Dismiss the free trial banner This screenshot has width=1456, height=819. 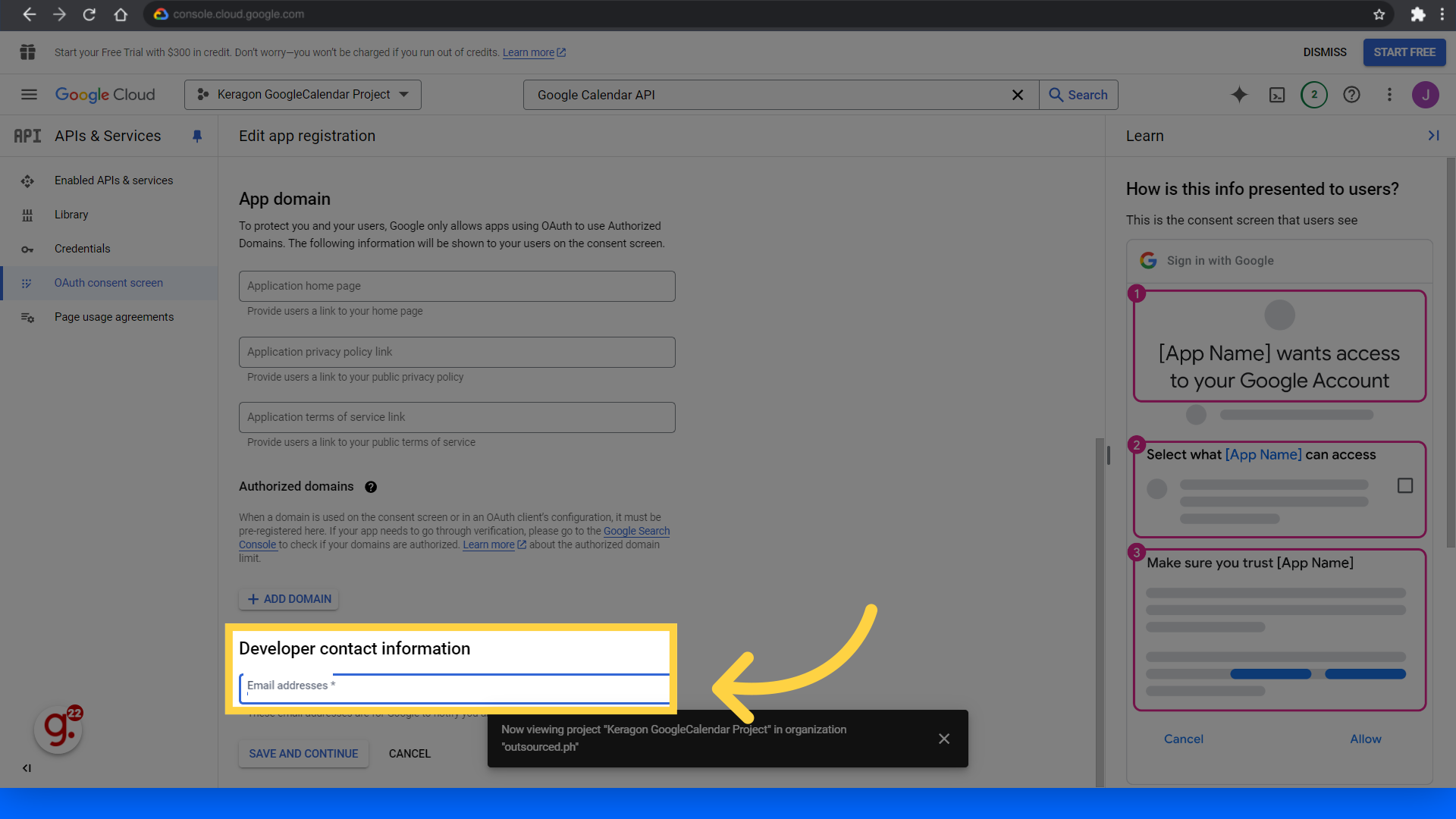(x=1325, y=52)
